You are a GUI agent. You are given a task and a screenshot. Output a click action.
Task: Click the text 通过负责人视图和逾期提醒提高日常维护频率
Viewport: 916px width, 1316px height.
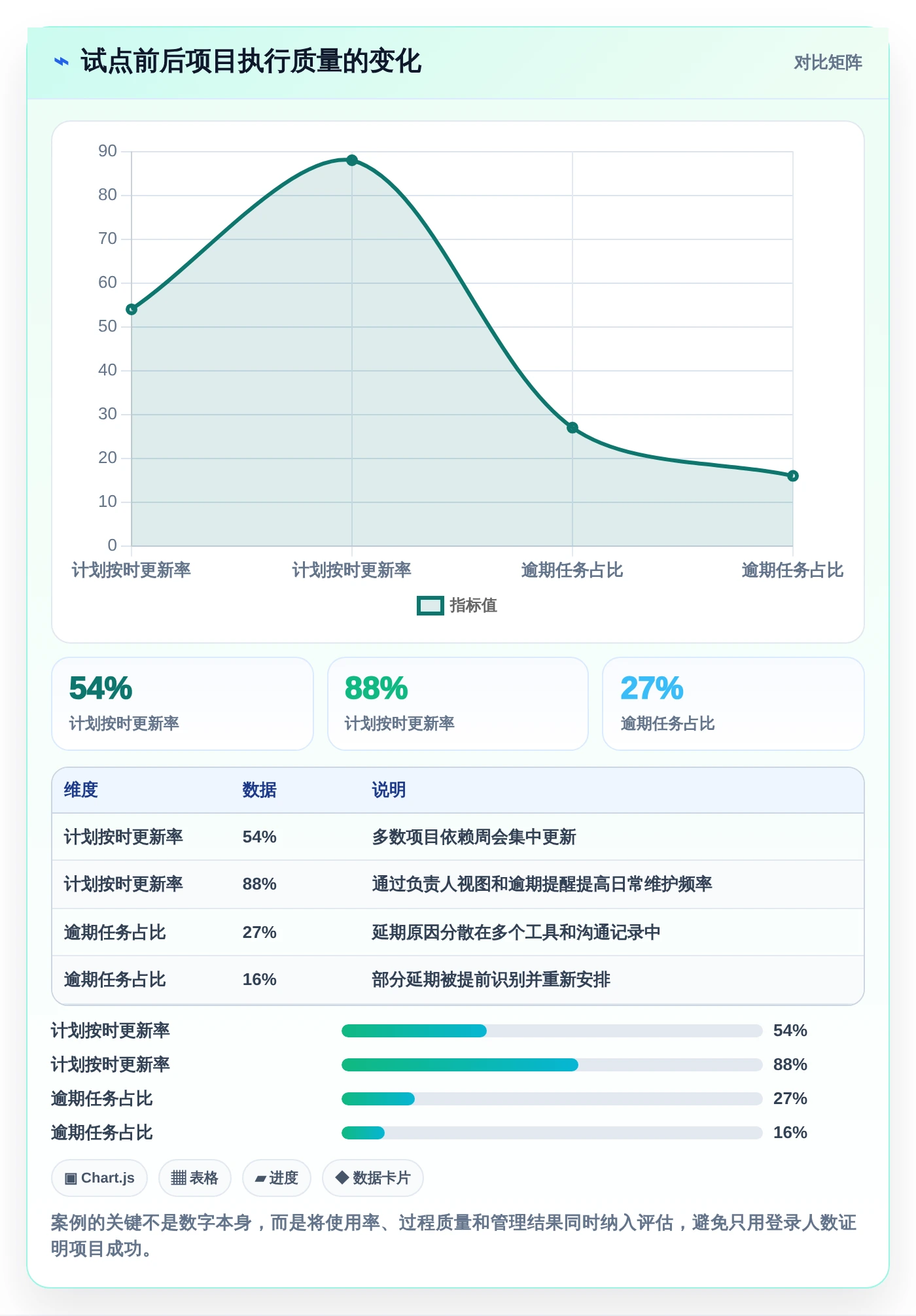[x=542, y=884]
